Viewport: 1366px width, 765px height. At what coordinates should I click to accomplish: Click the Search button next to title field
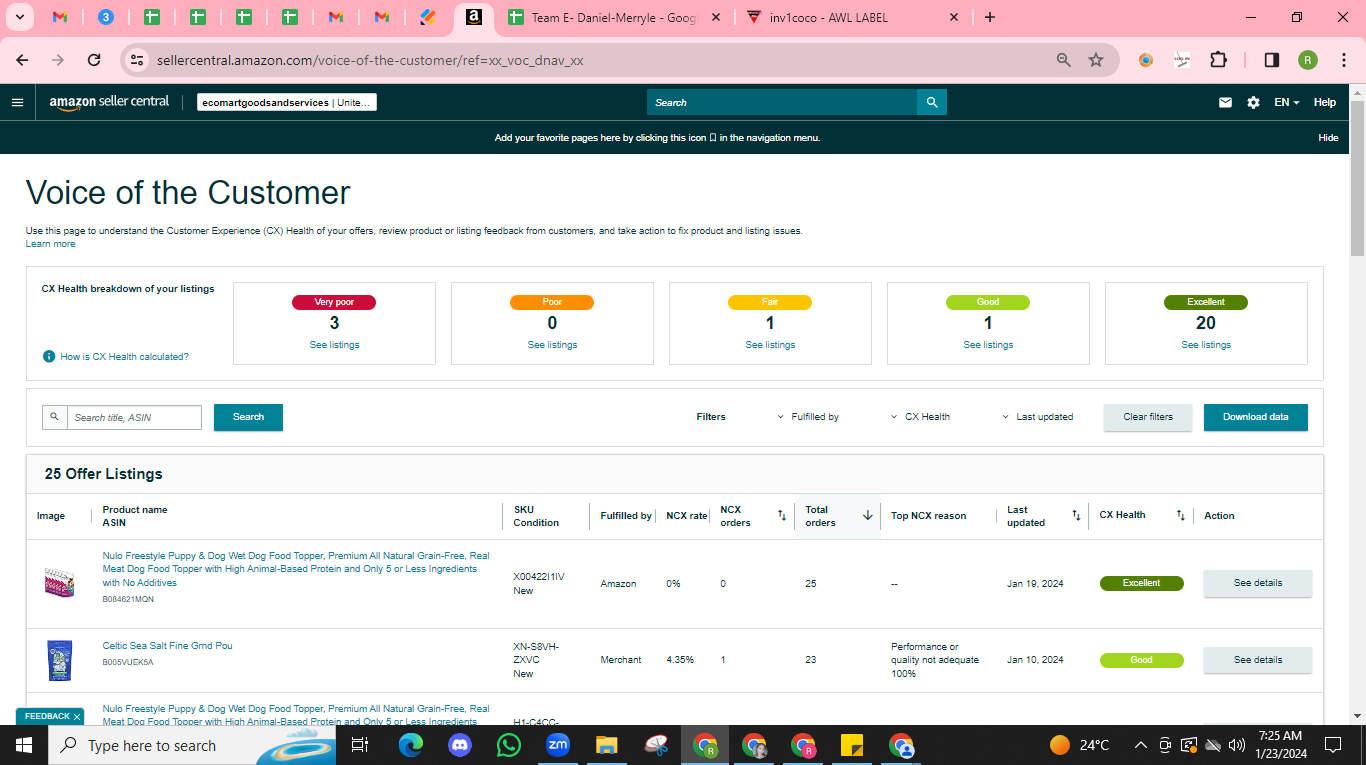pos(248,417)
